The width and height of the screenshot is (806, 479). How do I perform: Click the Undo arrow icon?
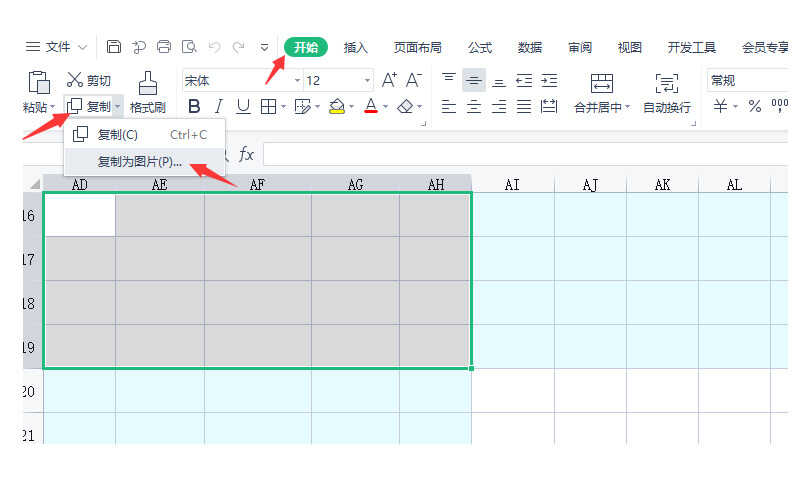214,47
